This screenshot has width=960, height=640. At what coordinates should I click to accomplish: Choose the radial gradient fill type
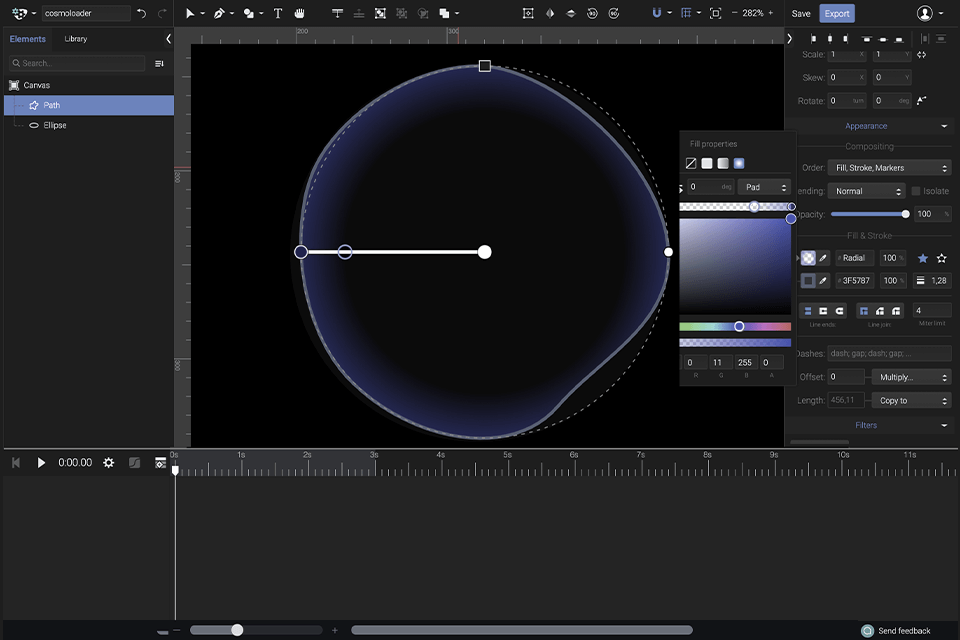[x=739, y=164]
